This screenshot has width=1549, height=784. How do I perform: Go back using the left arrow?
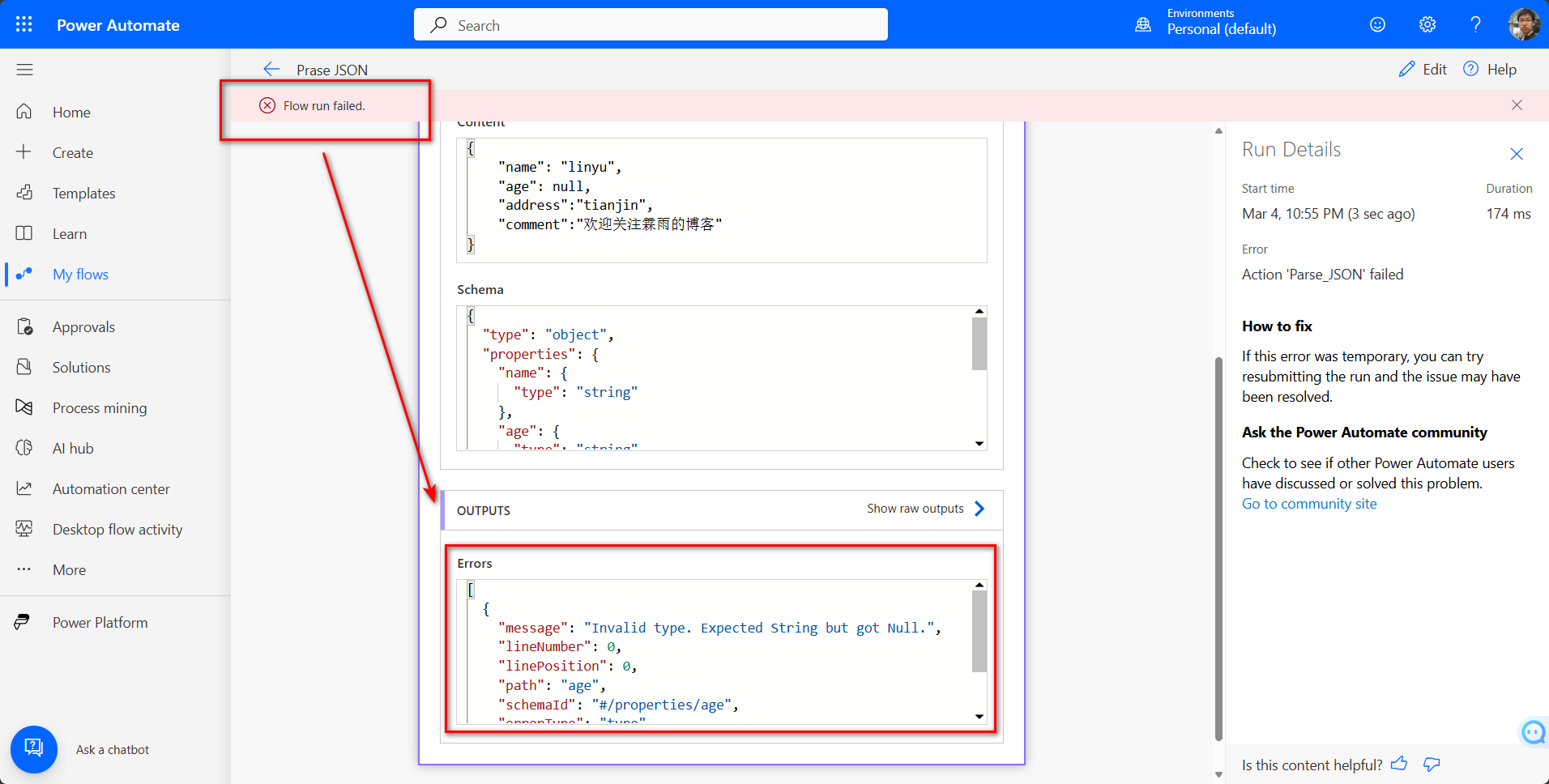[x=271, y=70]
